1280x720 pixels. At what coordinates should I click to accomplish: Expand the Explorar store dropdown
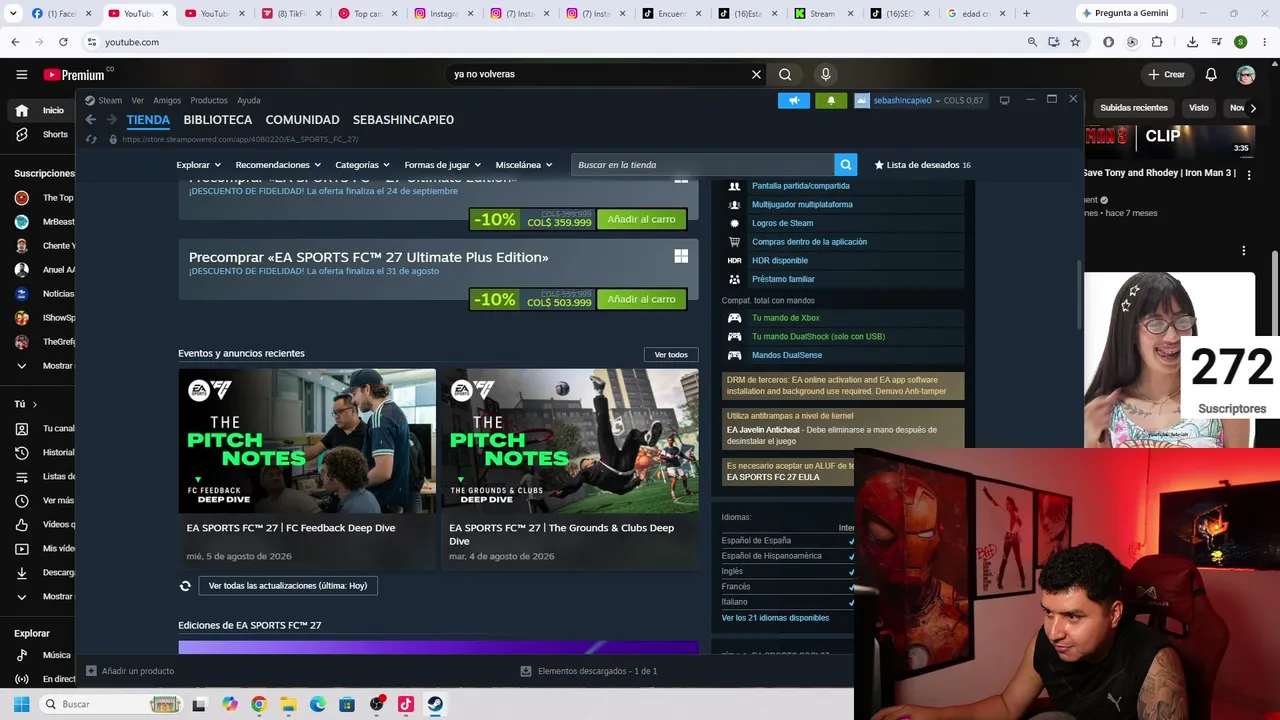198,165
